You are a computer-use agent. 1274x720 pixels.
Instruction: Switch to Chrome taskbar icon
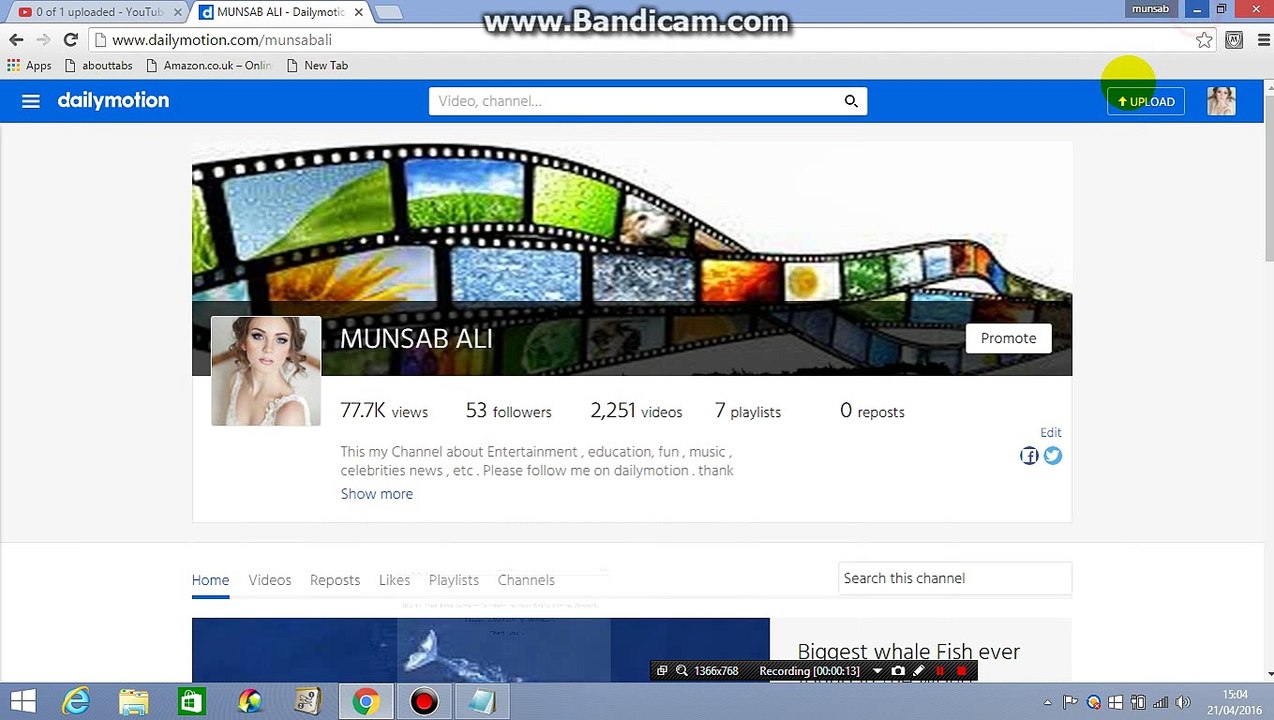[x=366, y=702]
